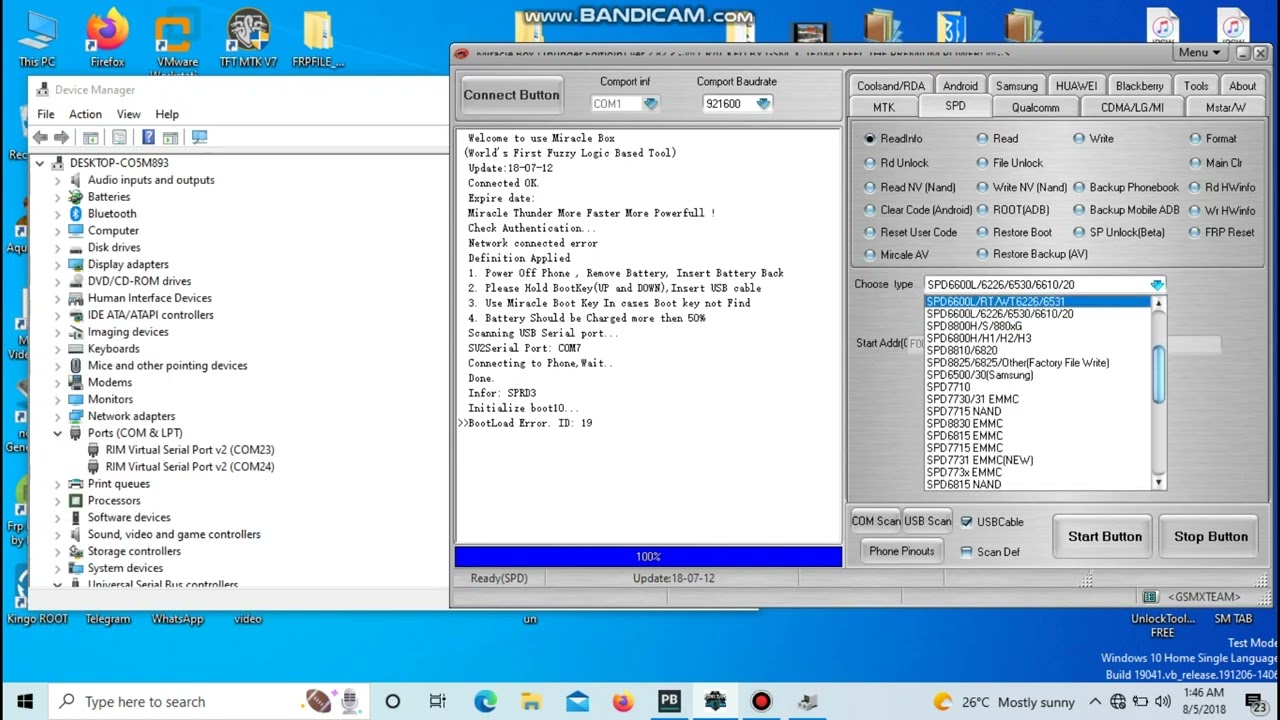Screen dimensions: 1280x720
Task: Collapse DESKTOP-CO5M893 root node
Action: (40, 163)
